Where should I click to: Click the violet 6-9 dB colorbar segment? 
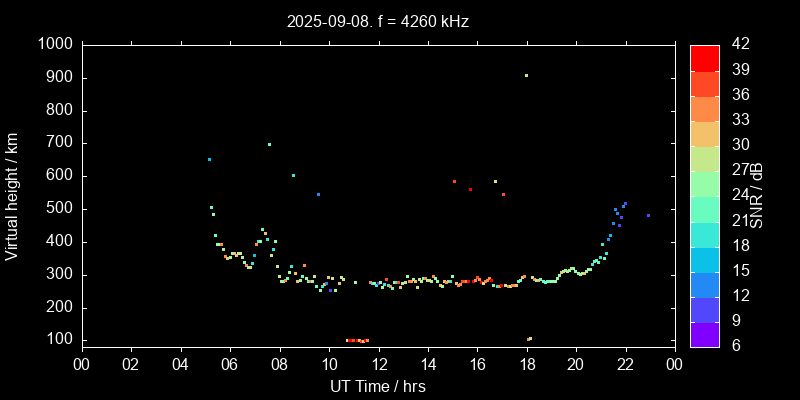(704, 335)
